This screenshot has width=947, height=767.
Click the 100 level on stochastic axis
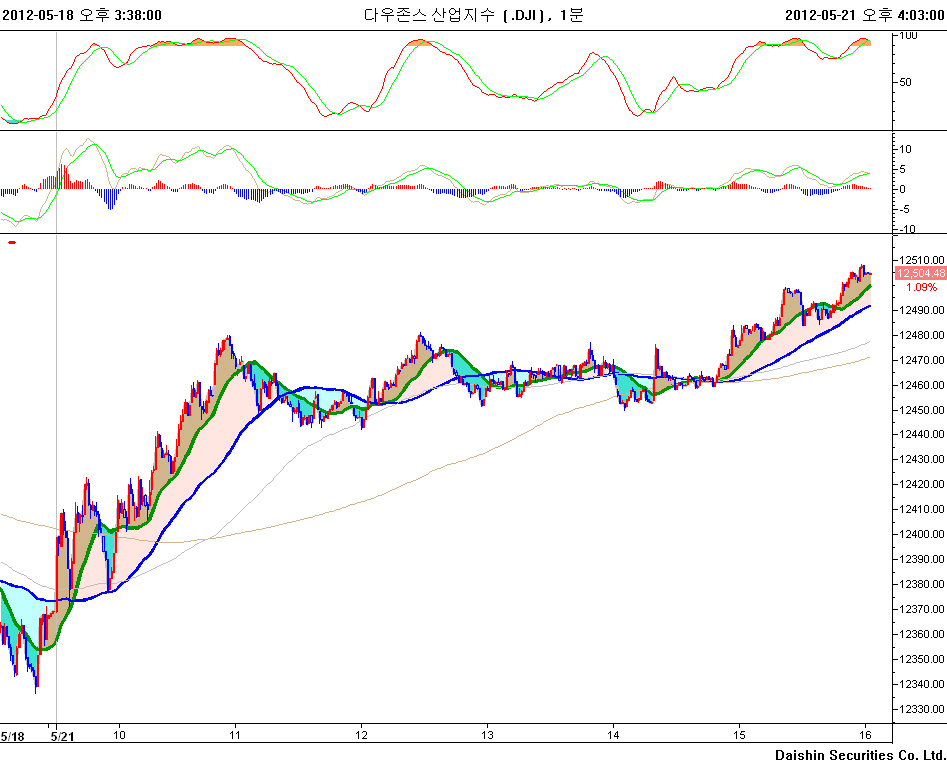(x=909, y=36)
